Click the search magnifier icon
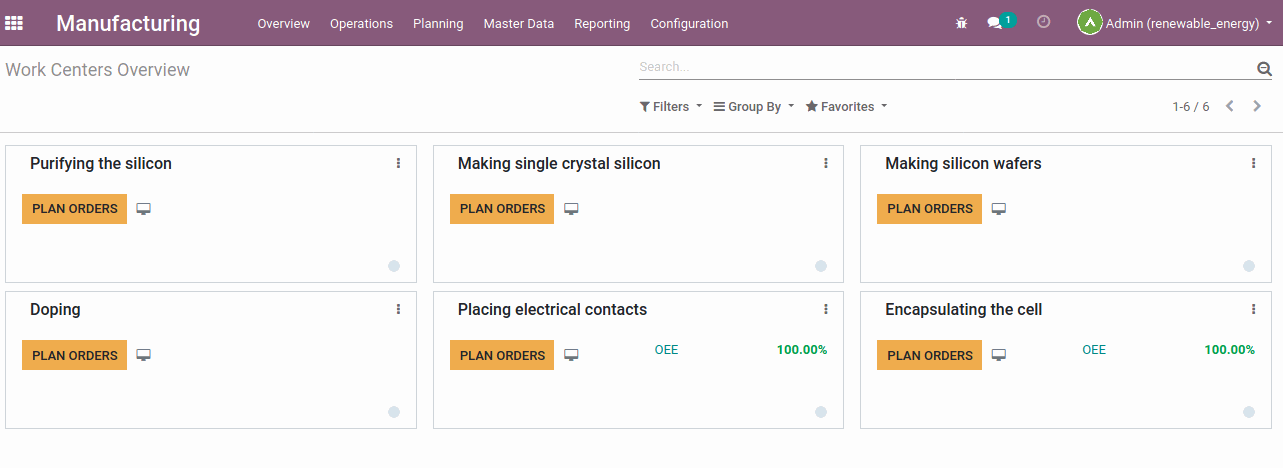This screenshot has width=1283, height=468. 1264,69
